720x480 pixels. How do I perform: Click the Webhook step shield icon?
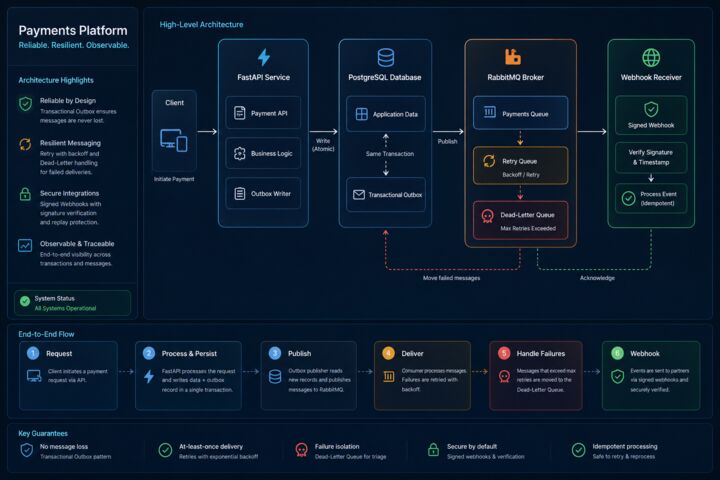pos(618,377)
